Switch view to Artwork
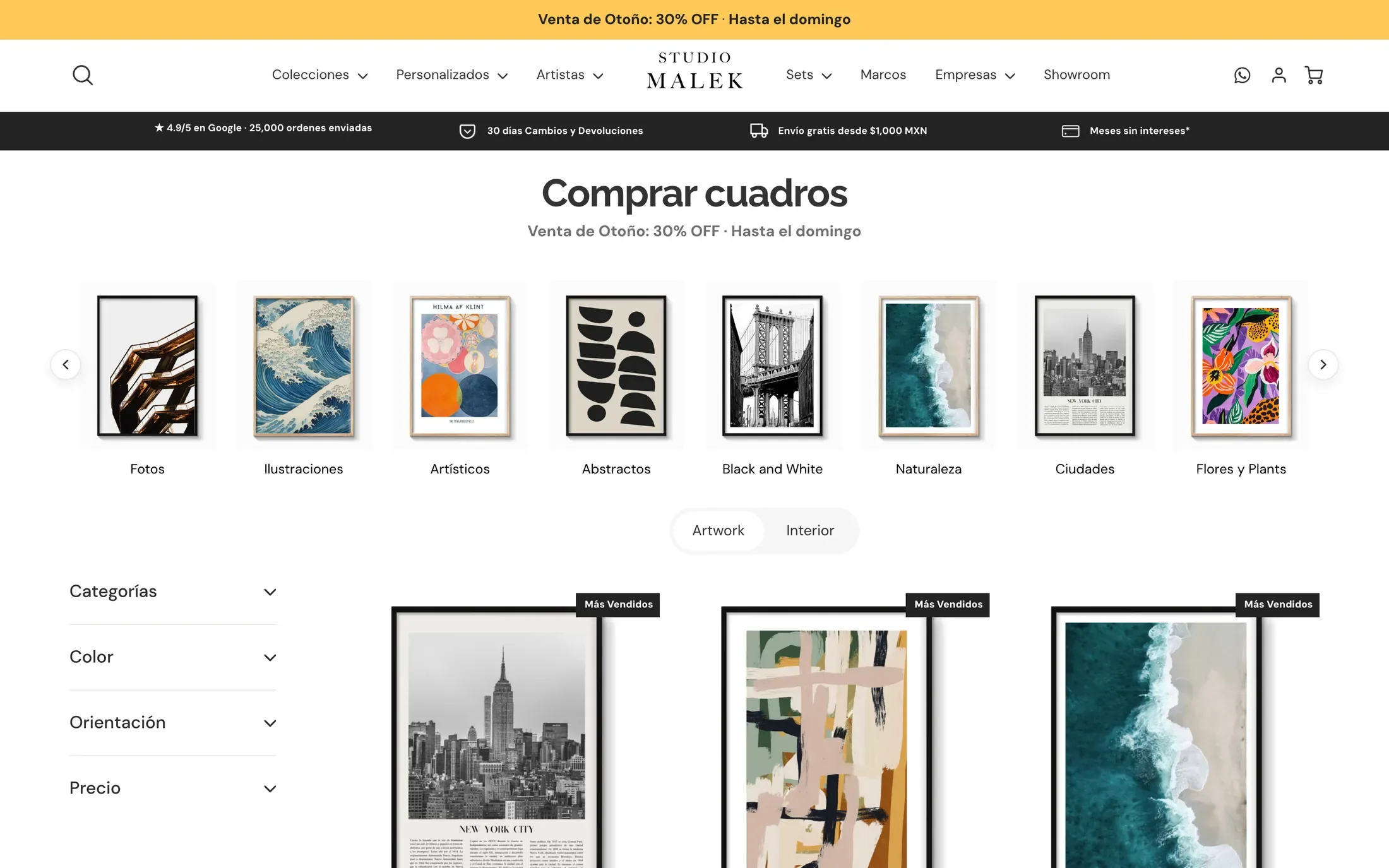Image resolution: width=1389 pixels, height=868 pixels. tap(718, 530)
